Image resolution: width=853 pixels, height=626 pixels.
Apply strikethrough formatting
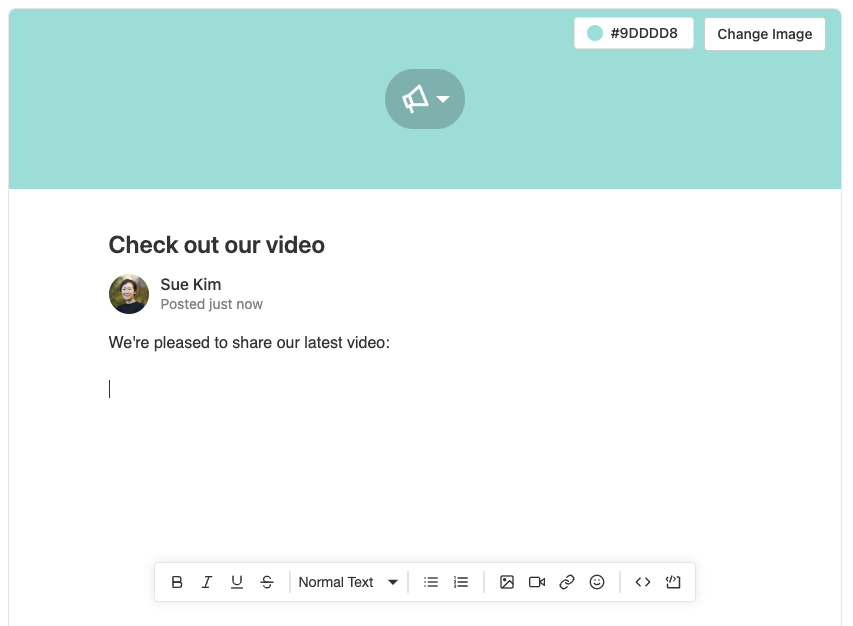pyautogui.click(x=267, y=582)
